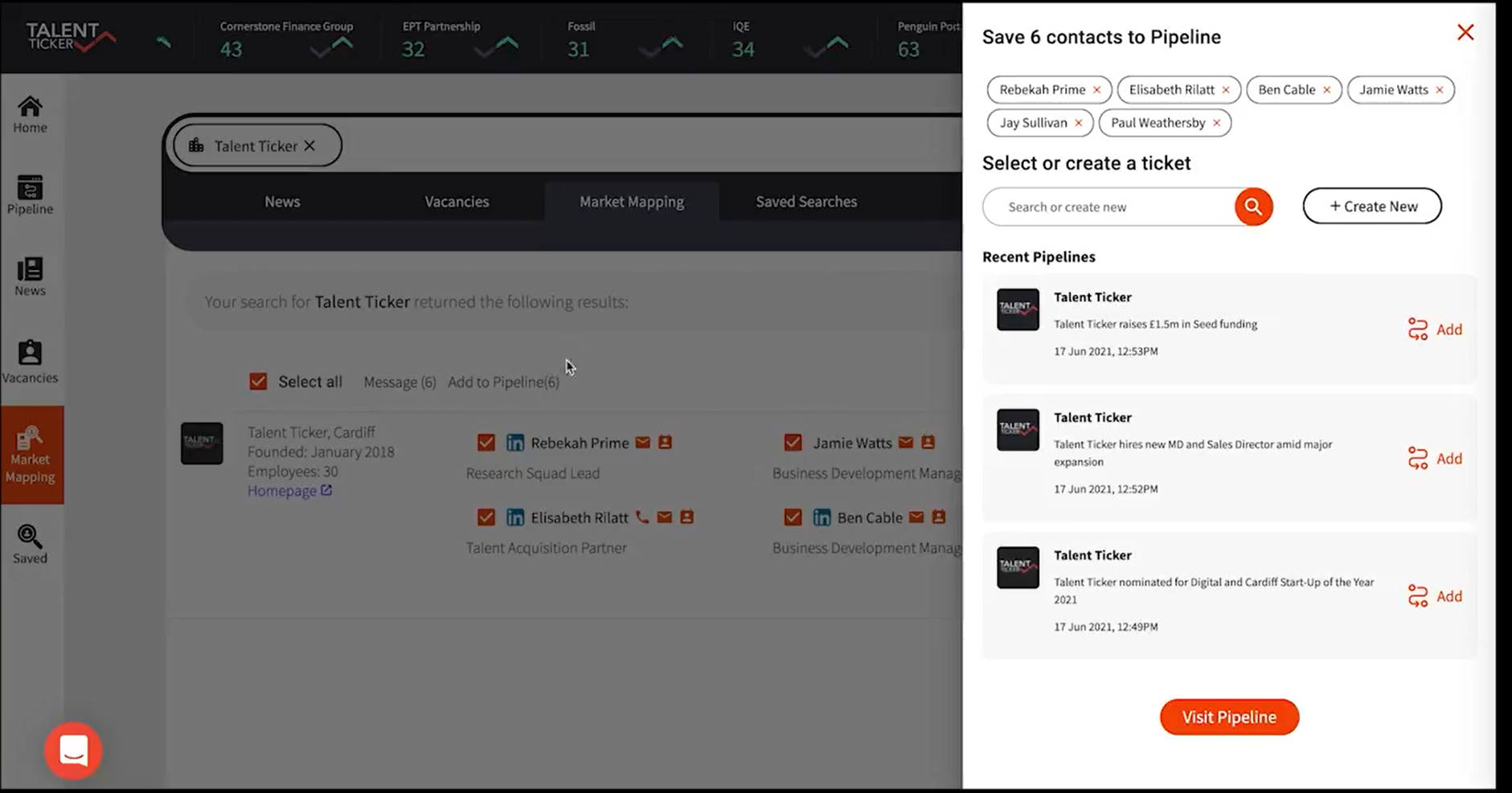Viewport: 1512px width, 793px height.
Task: Toggle the checkbox beside Ben Cable
Action: (793, 517)
